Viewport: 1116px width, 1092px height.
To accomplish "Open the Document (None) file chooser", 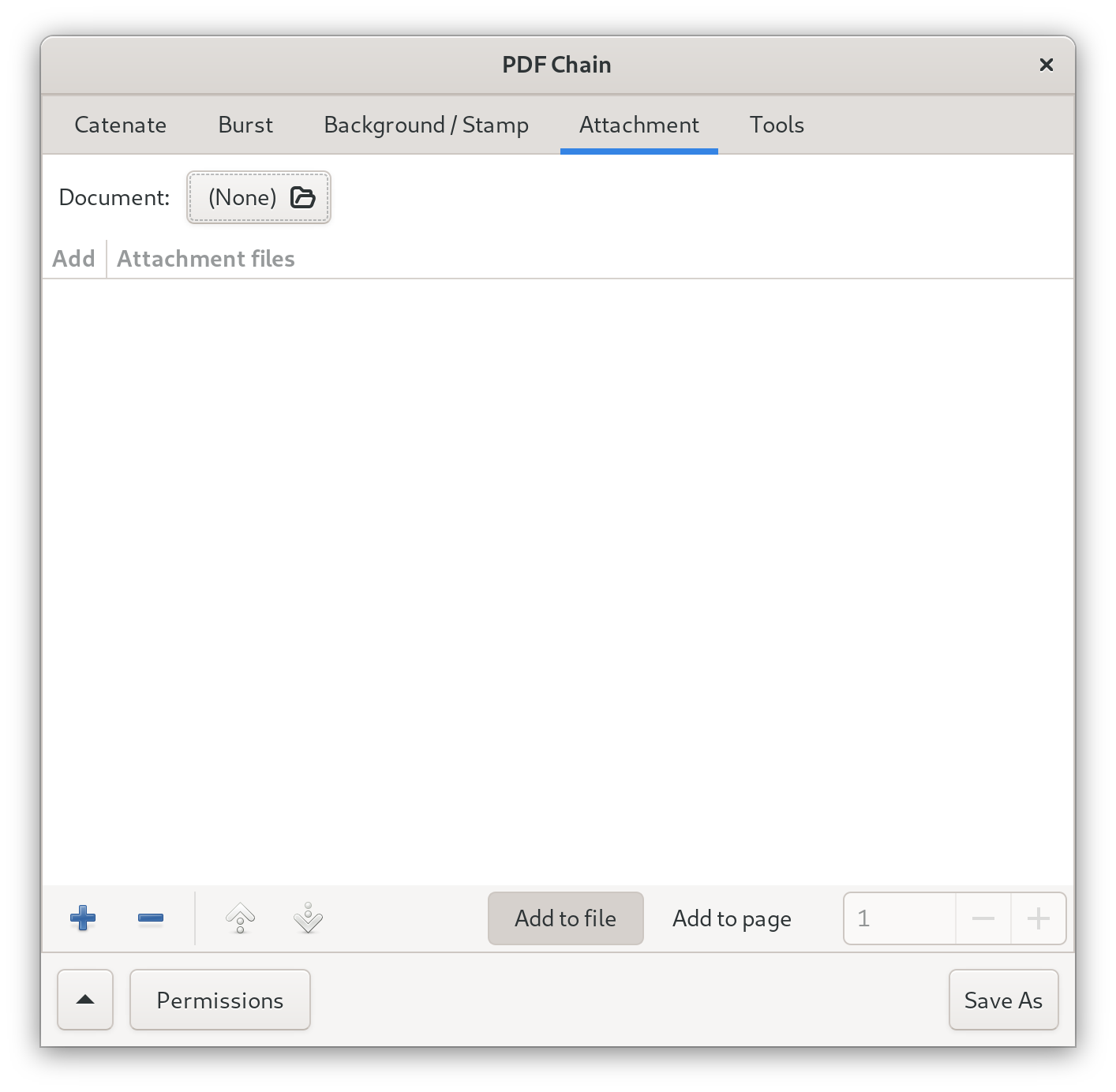I will point(259,197).
